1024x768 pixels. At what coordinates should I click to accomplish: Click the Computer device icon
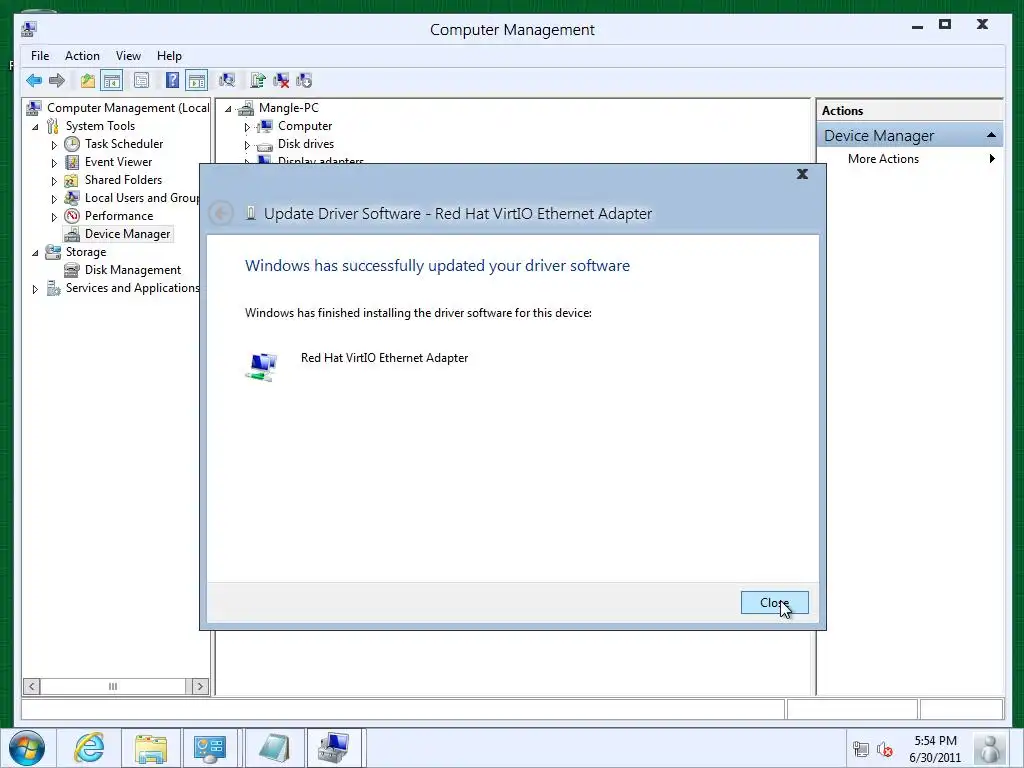click(x=264, y=126)
